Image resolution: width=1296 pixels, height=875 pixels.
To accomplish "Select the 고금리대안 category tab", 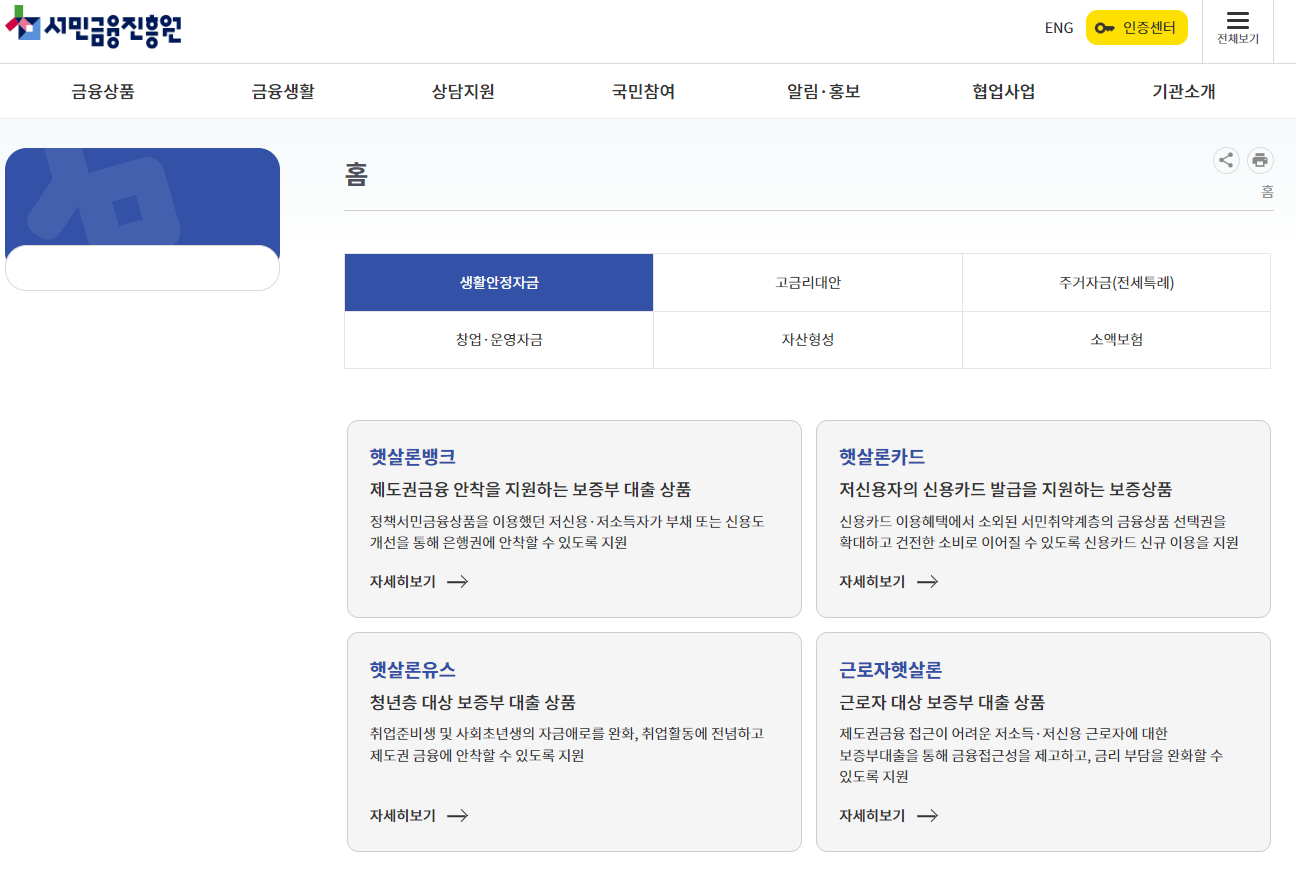I will [807, 282].
